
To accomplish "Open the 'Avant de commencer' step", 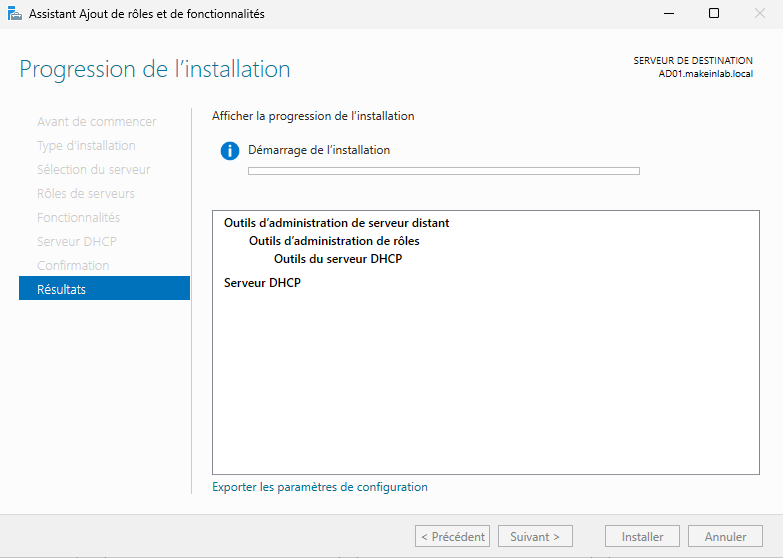I will [x=97, y=122].
